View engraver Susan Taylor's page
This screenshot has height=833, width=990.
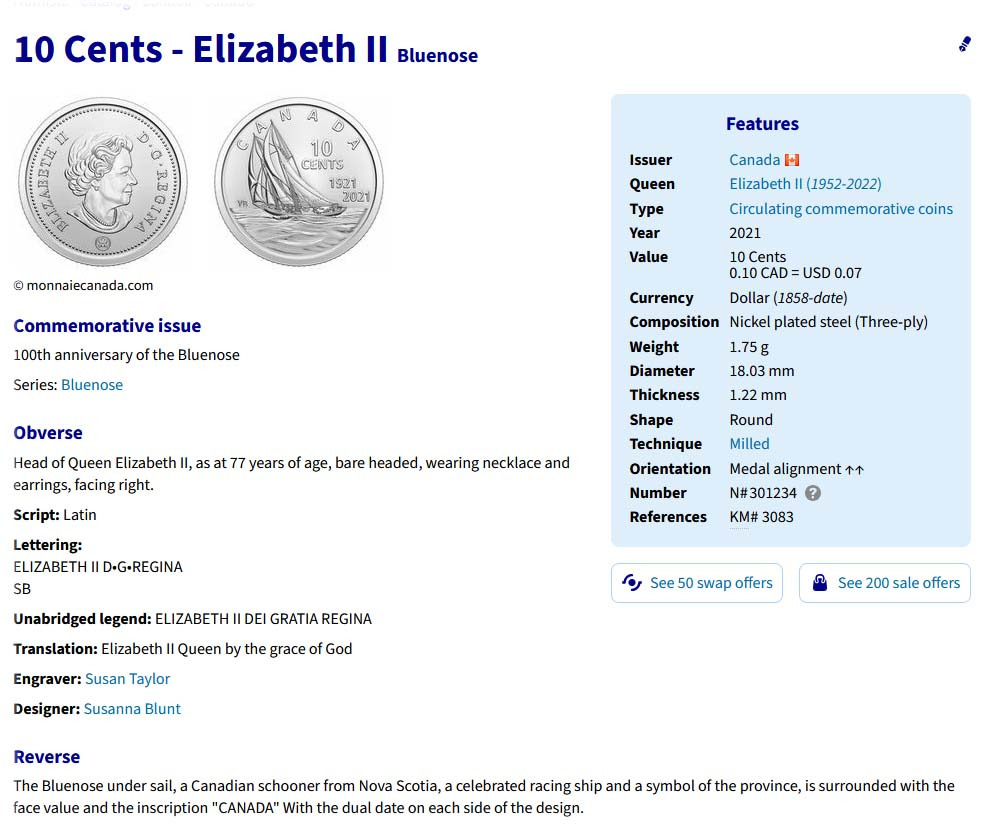coord(127,679)
